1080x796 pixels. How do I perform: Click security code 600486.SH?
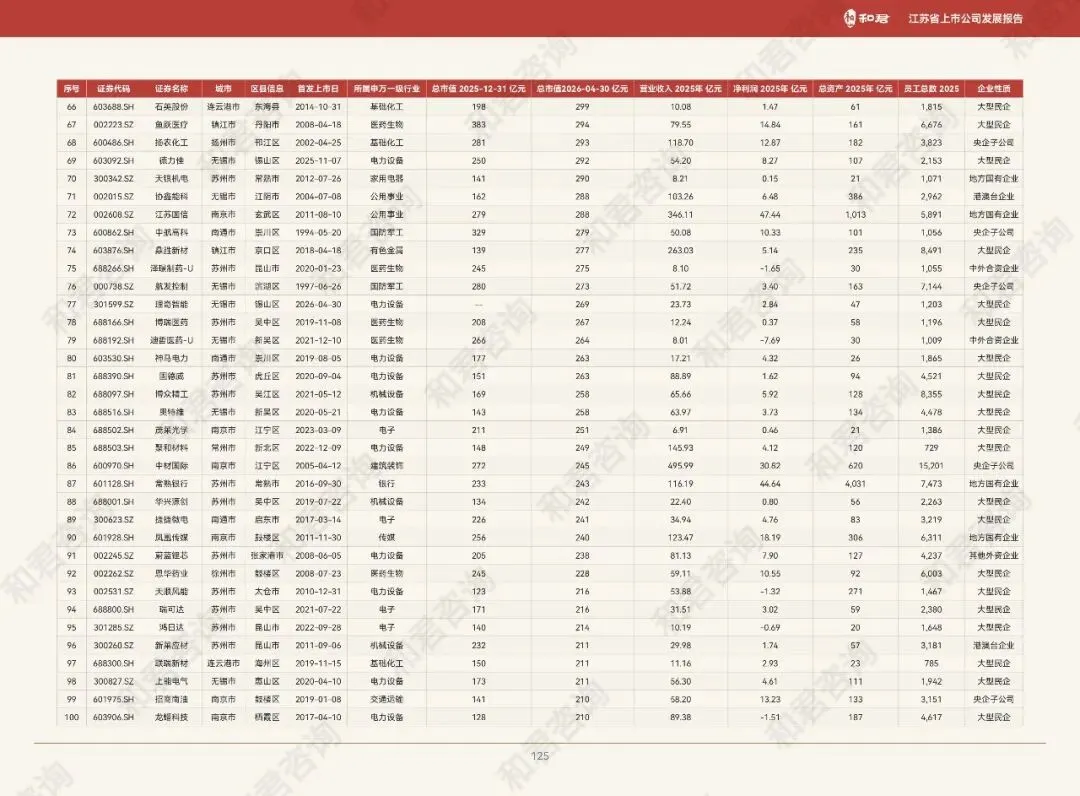point(114,143)
